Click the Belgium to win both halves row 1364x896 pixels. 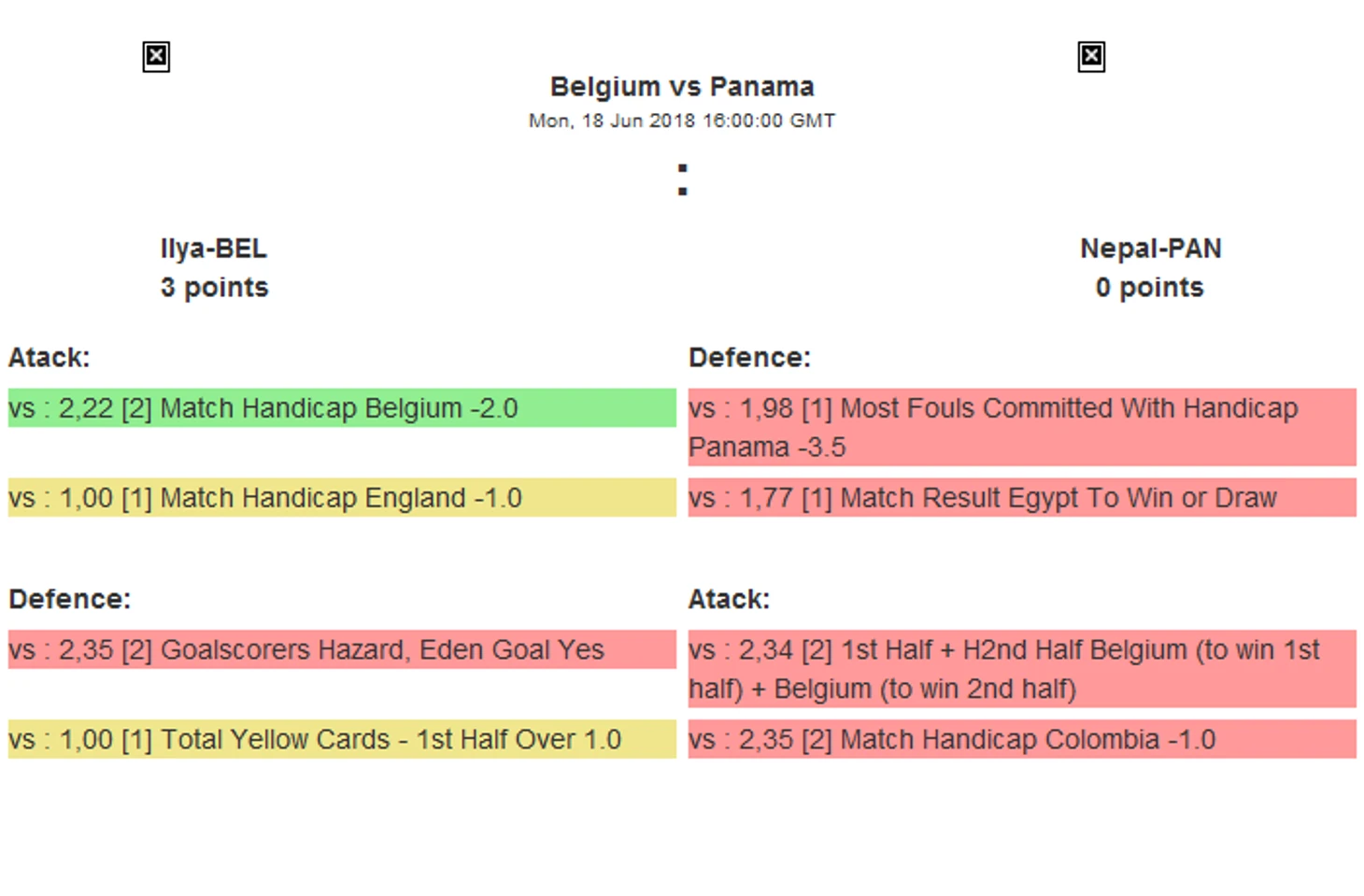pos(1022,669)
